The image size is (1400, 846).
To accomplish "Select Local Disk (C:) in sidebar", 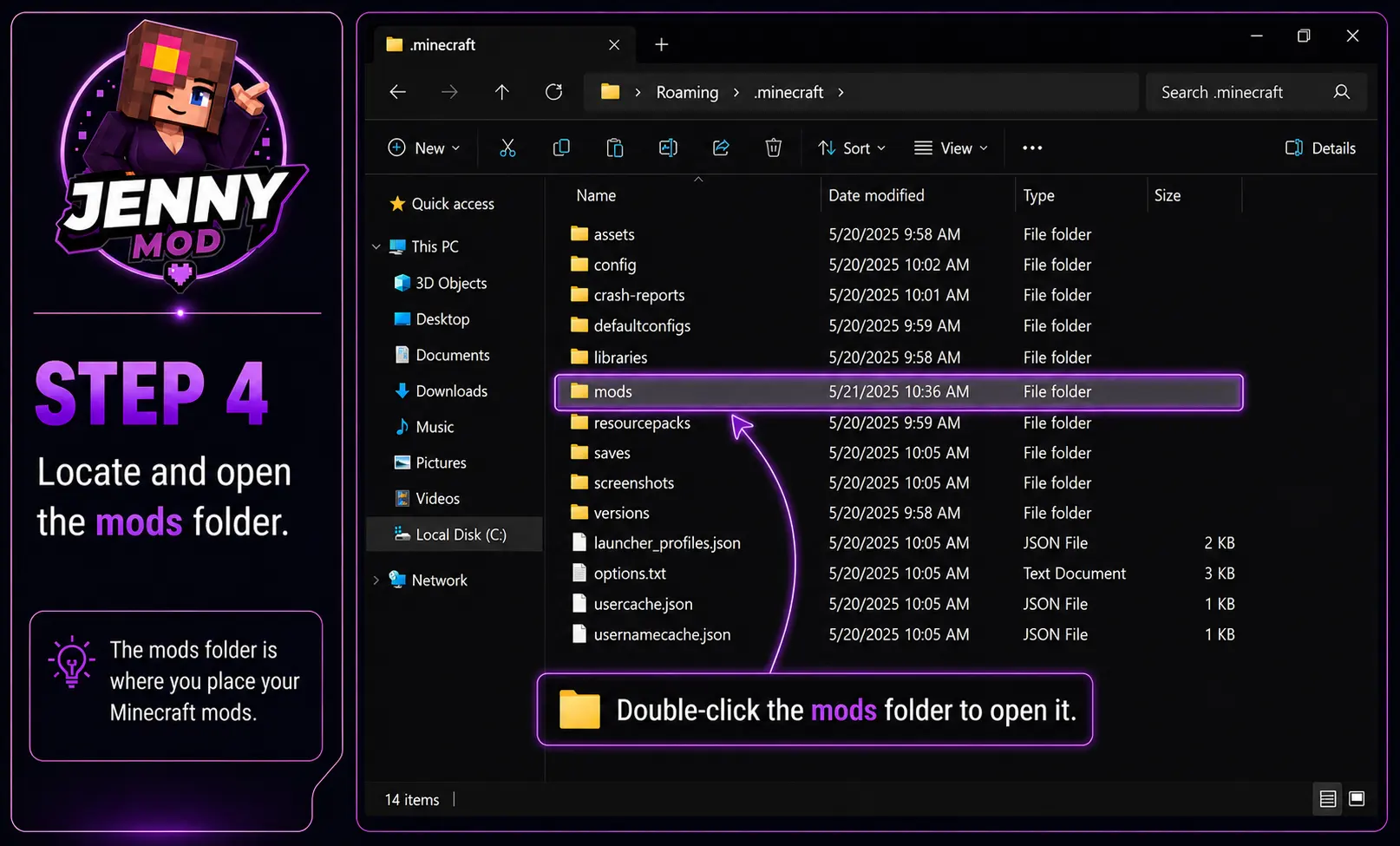I will pos(455,534).
